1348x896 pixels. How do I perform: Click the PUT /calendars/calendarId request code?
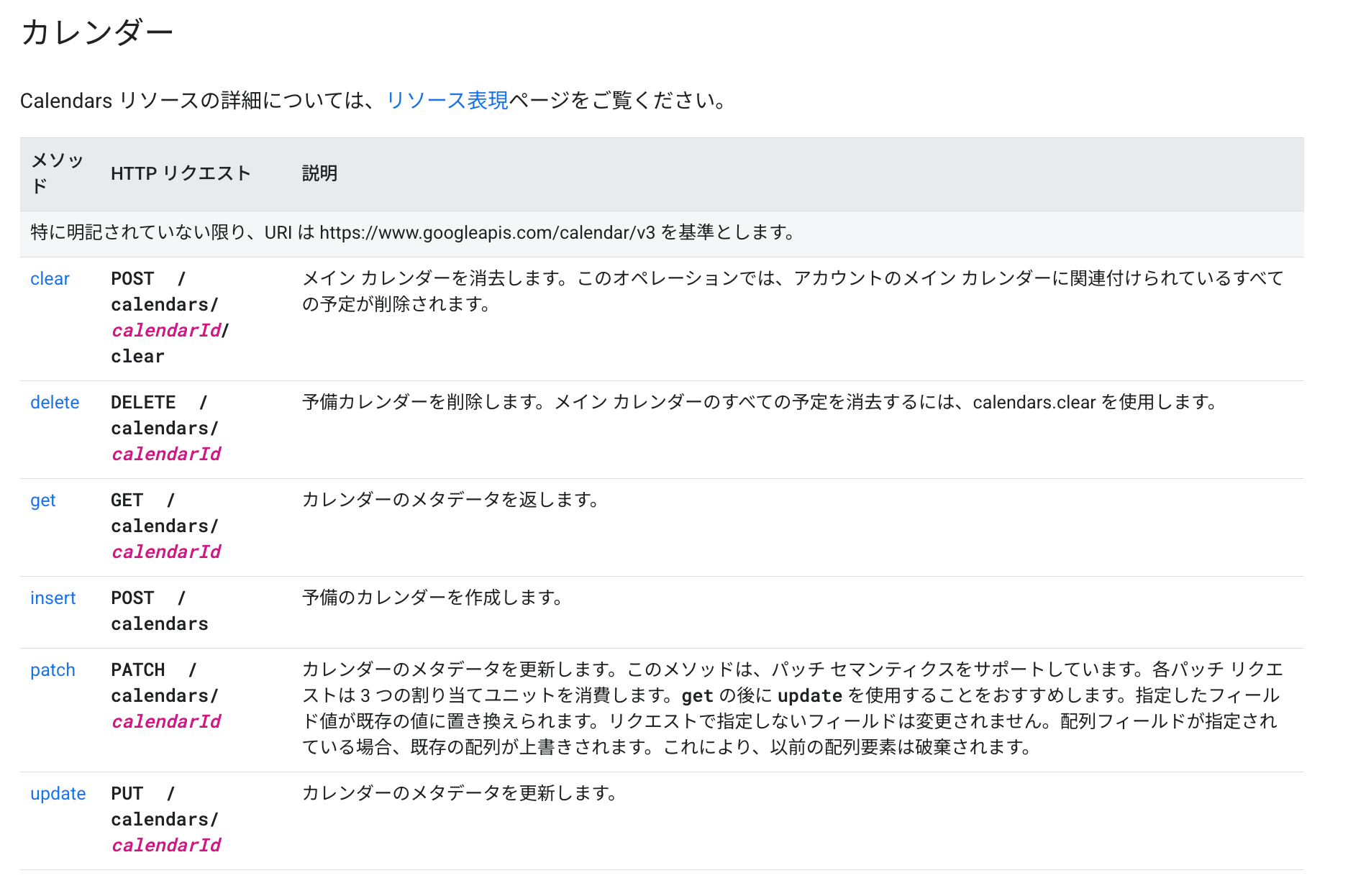pos(166,820)
